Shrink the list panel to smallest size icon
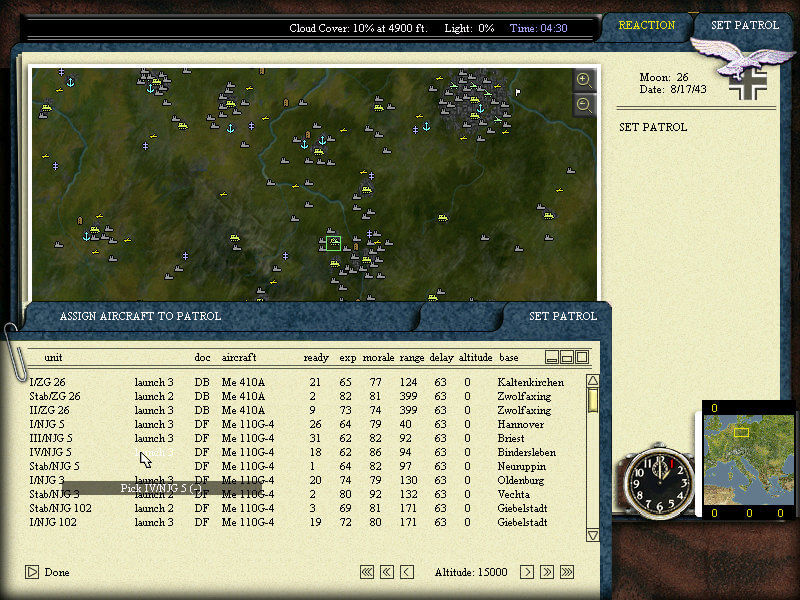 pyautogui.click(x=552, y=357)
